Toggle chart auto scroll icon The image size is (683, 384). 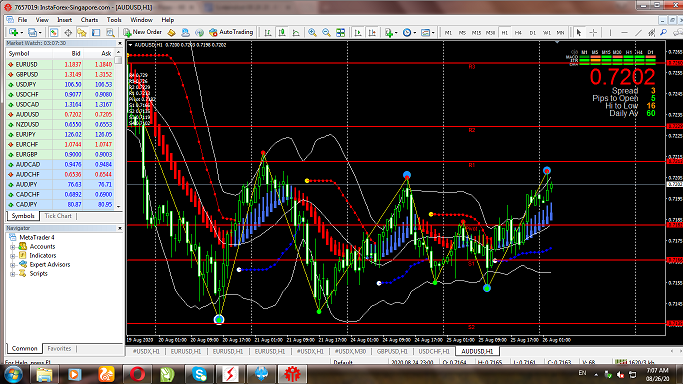(358, 33)
